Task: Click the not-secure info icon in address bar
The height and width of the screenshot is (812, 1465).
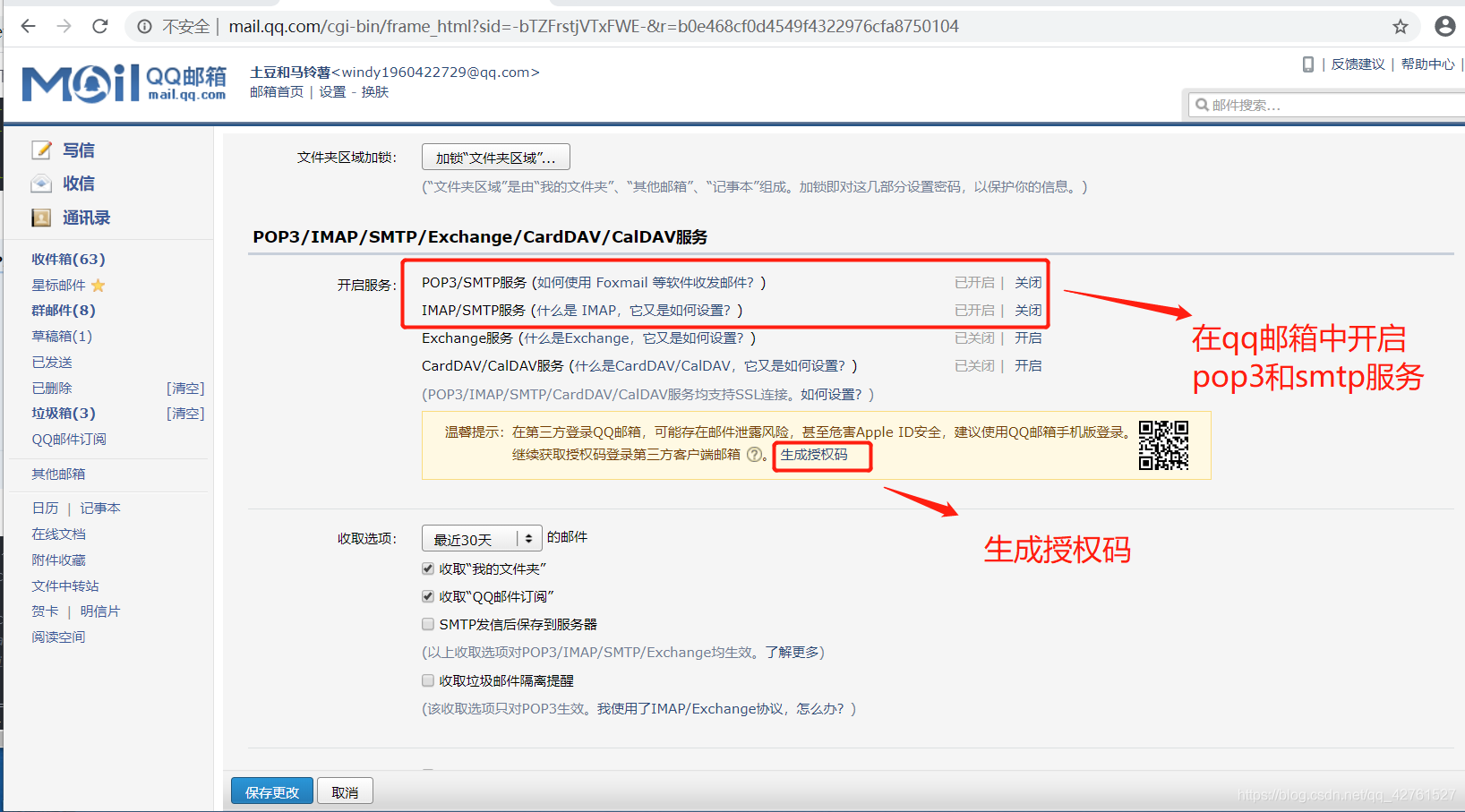Action: coord(144,27)
